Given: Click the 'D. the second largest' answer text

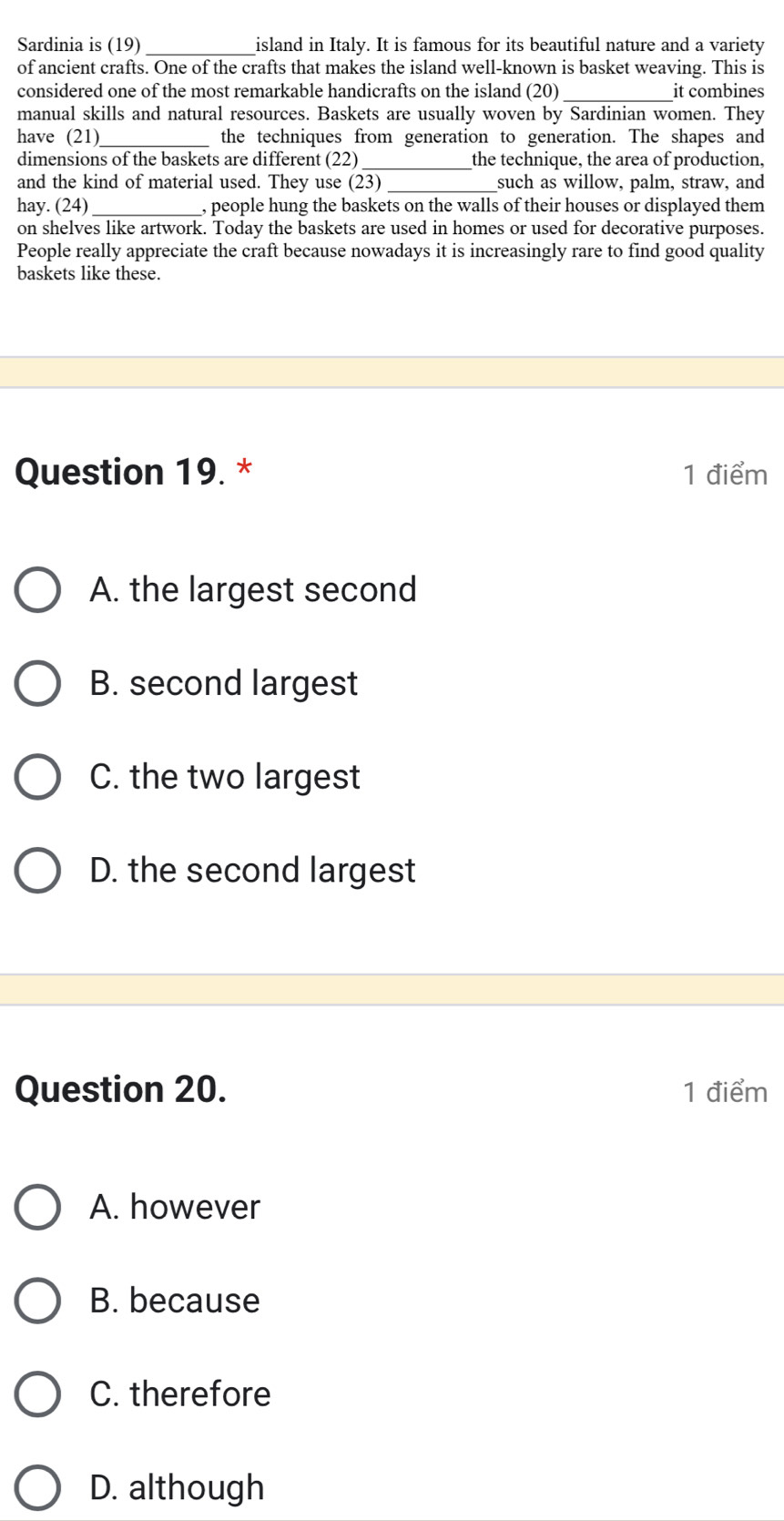Looking at the screenshot, I should click(x=252, y=871).
